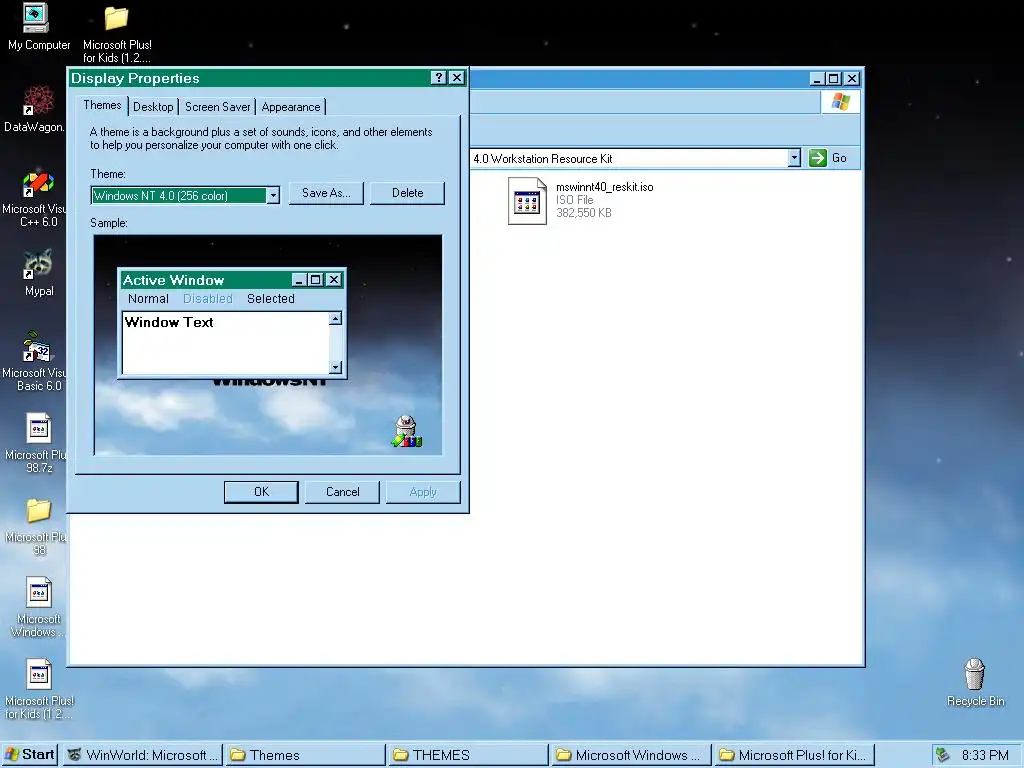Viewport: 1024px width, 768px height.
Task: Click the system tray icon beside clock
Action: tap(942, 755)
